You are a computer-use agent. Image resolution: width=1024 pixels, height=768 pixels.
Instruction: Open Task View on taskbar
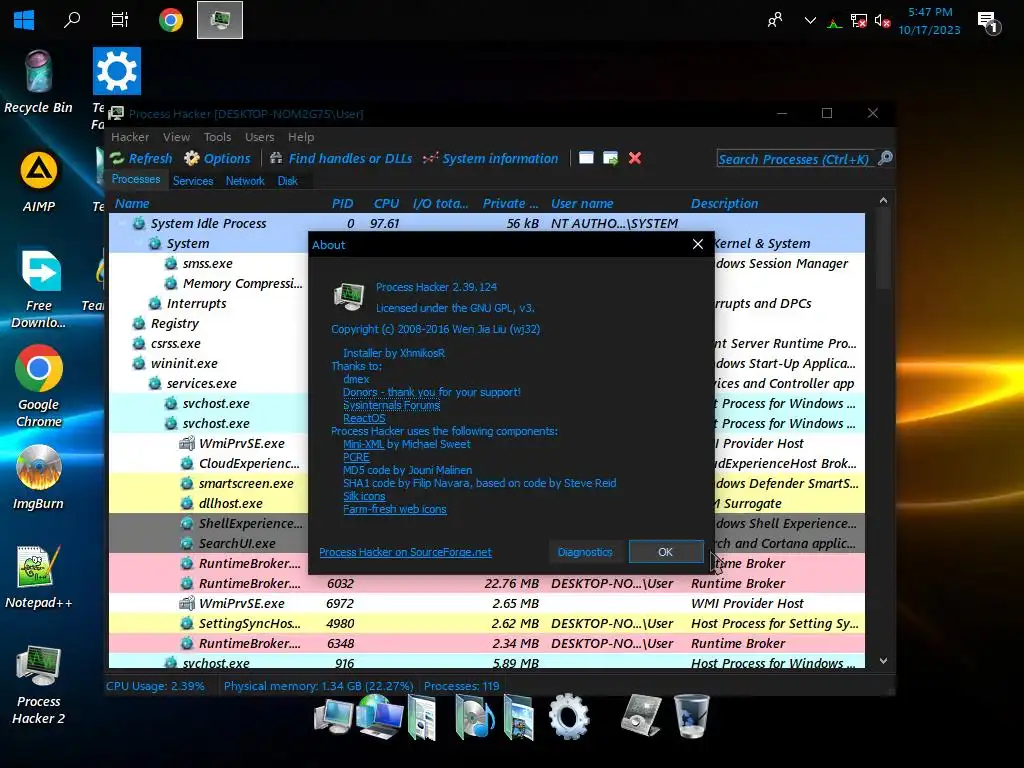tap(120, 20)
